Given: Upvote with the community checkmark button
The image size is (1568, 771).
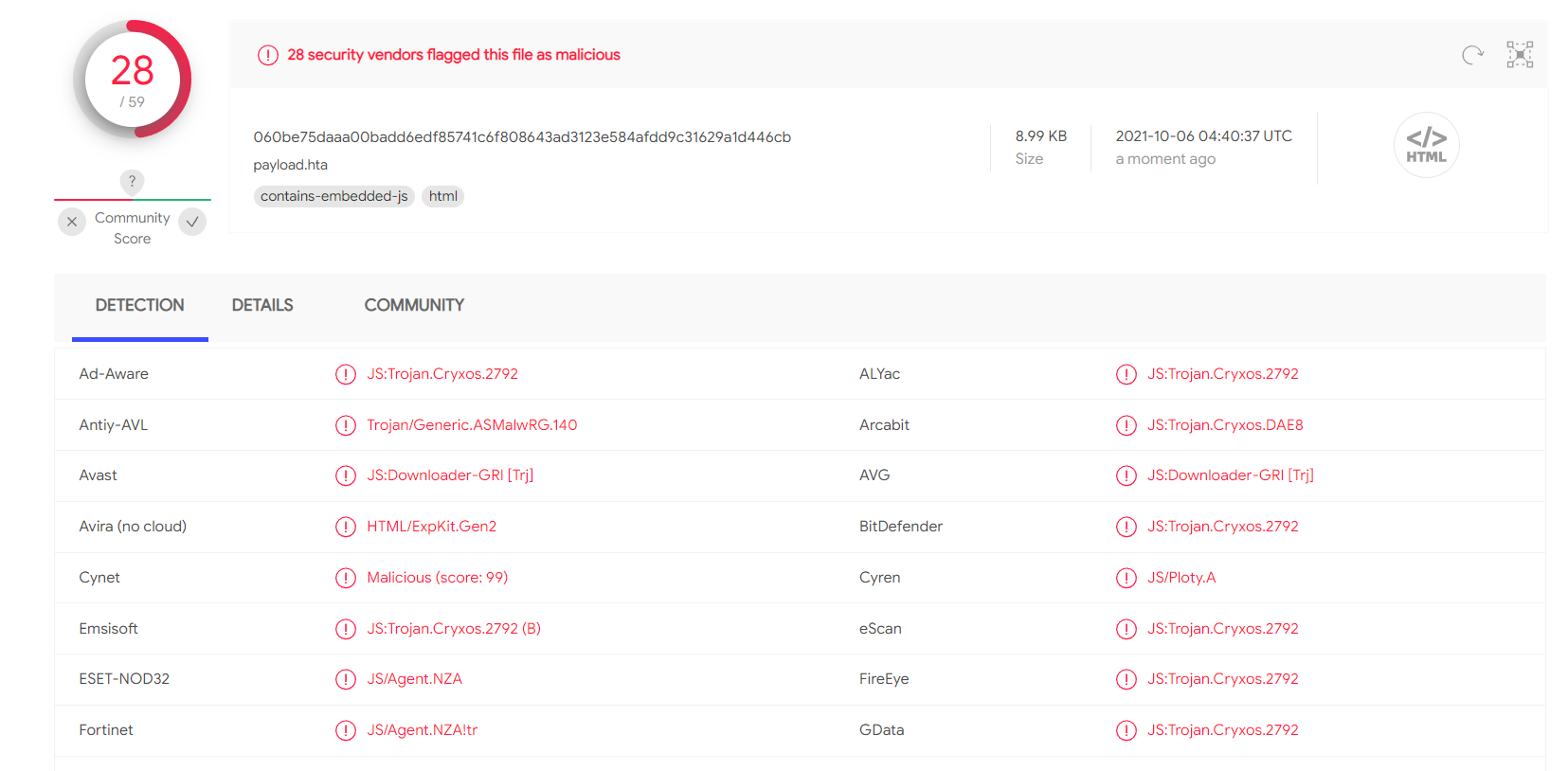Looking at the screenshot, I should pyautogui.click(x=192, y=222).
